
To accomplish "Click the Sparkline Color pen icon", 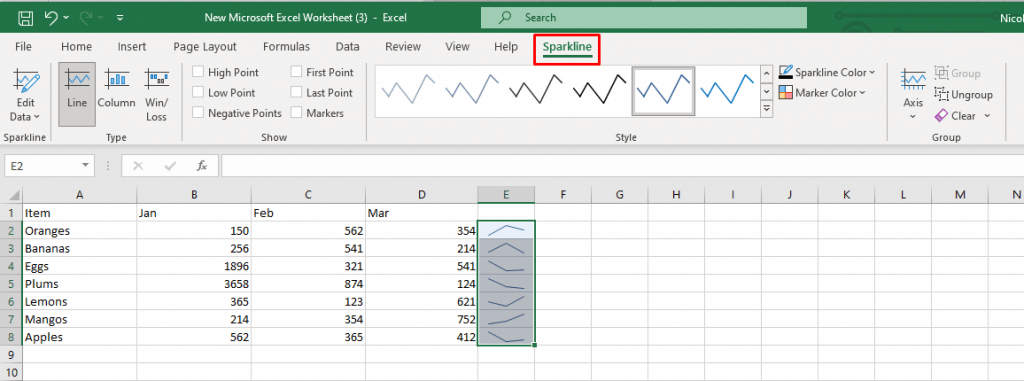I will point(786,73).
